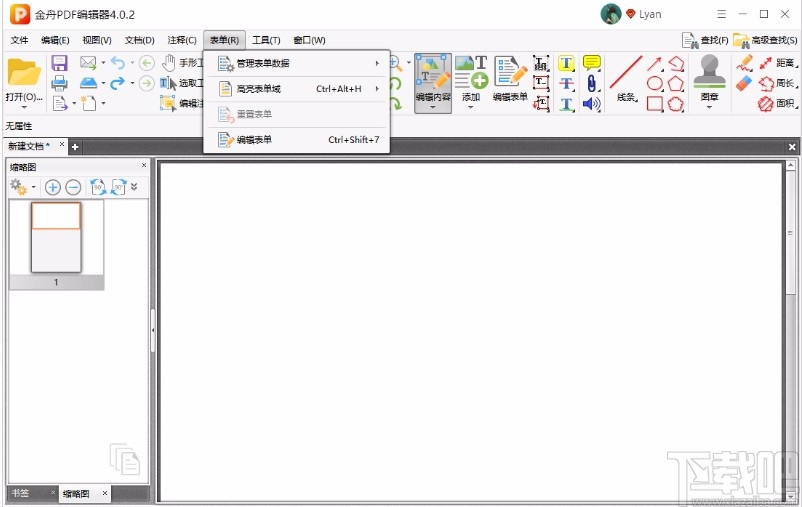Viewport: 802px width, 507px height.
Task: Select the red arrow drawing tool
Action: click(654, 63)
